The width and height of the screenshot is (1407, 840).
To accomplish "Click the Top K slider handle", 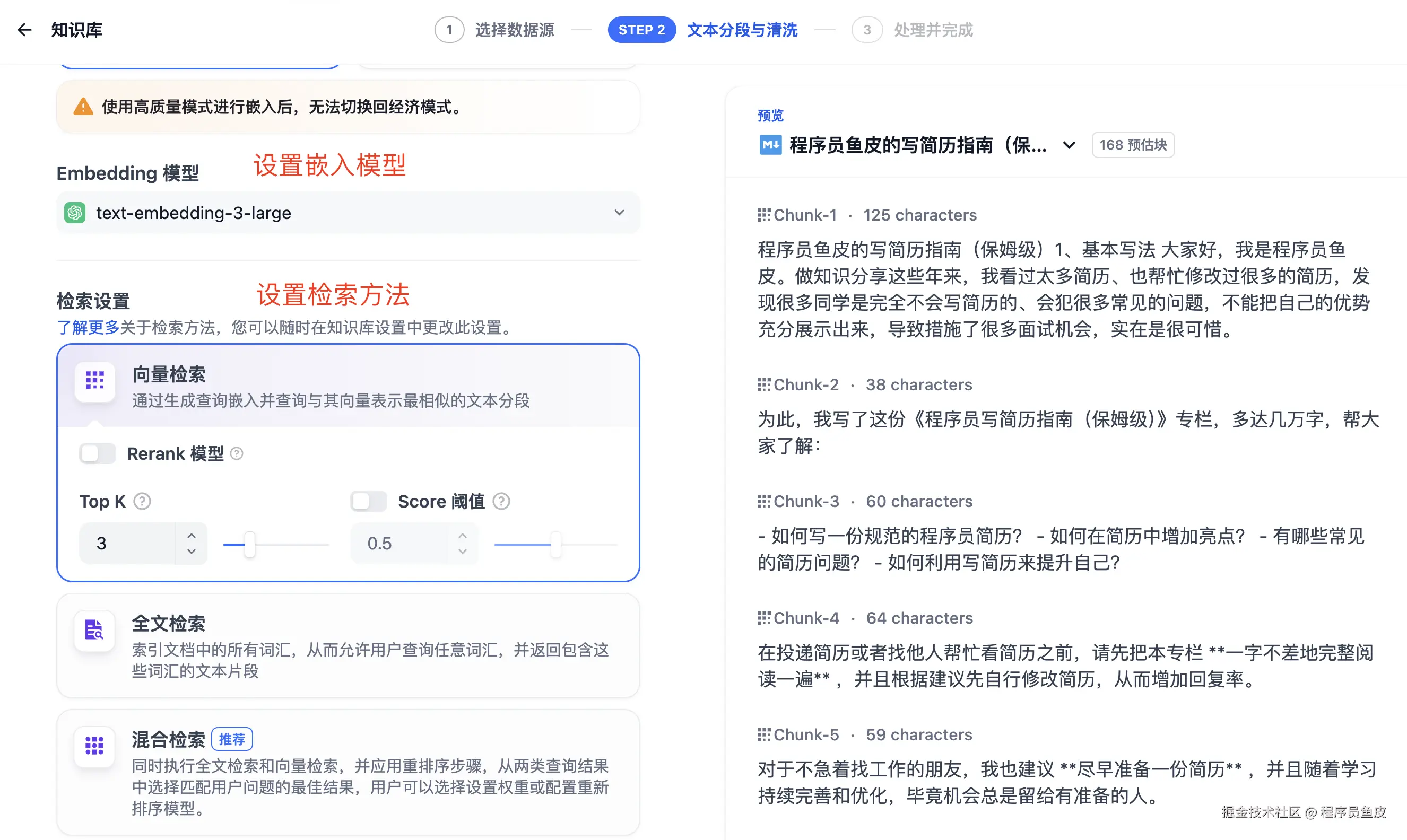I will pyautogui.click(x=250, y=545).
